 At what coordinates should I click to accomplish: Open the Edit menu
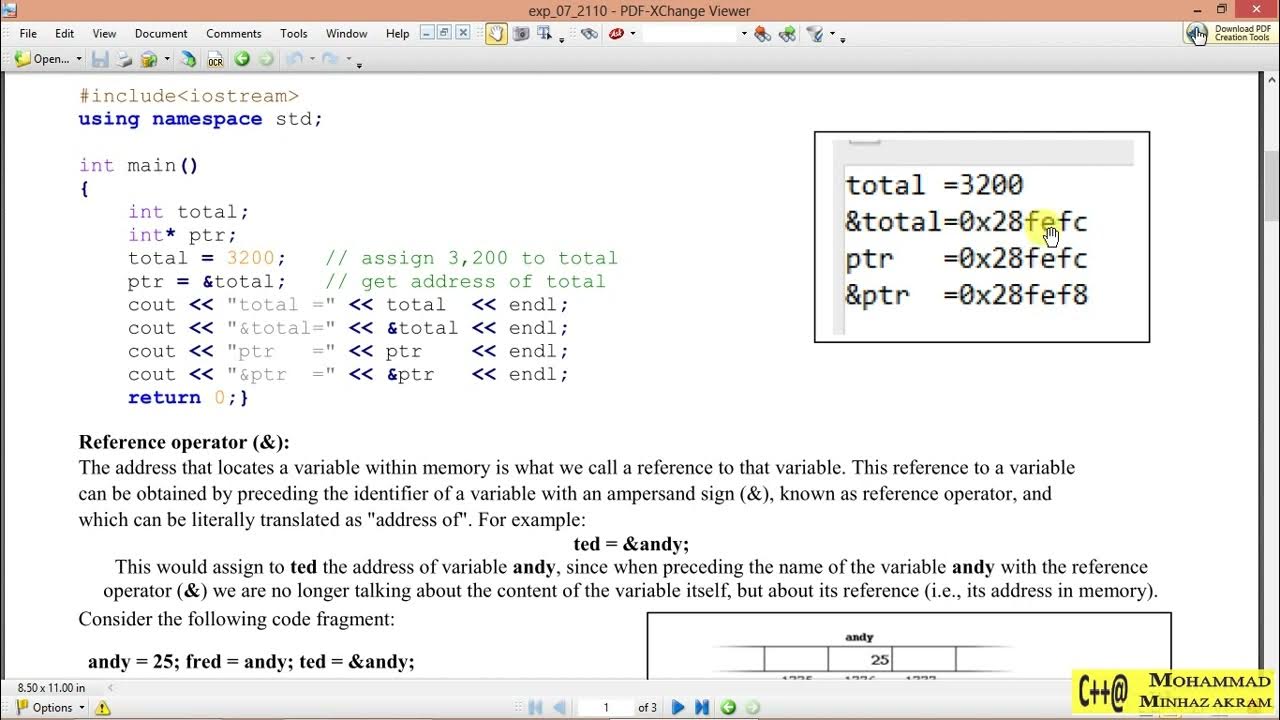tap(64, 33)
